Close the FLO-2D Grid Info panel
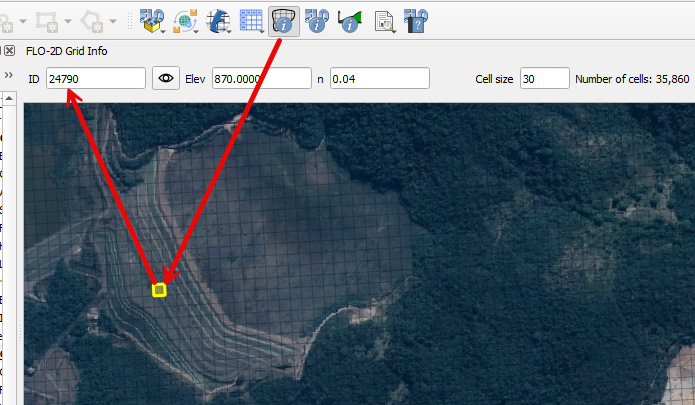Viewport: 695px width, 405px height. (9, 51)
